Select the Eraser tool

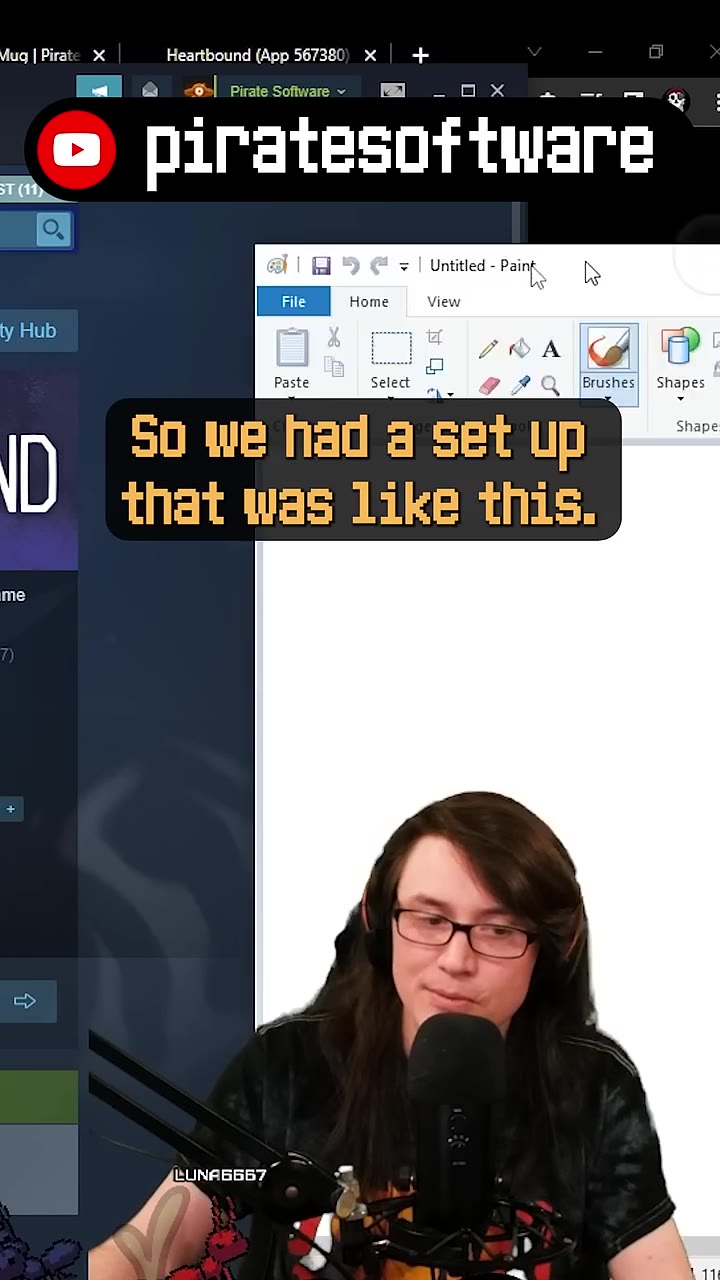click(488, 385)
